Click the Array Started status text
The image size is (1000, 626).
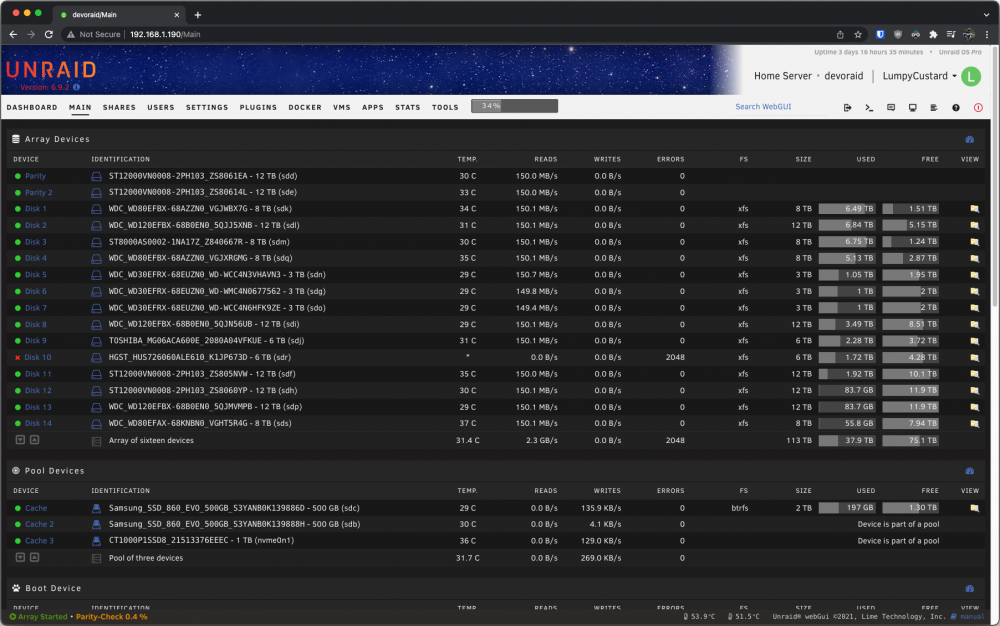(42, 617)
